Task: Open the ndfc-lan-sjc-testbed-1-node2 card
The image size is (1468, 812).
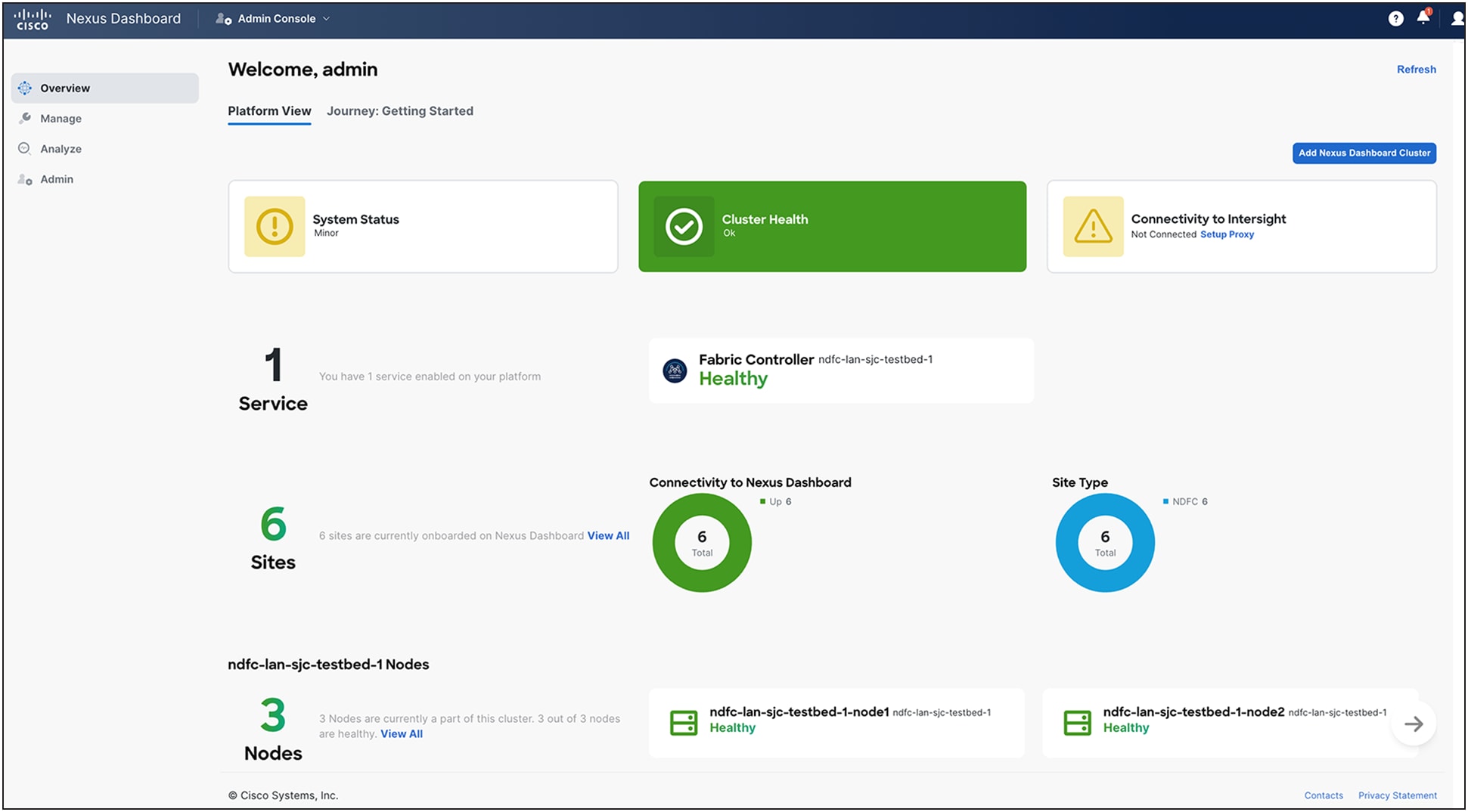Action: tap(1230, 723)
